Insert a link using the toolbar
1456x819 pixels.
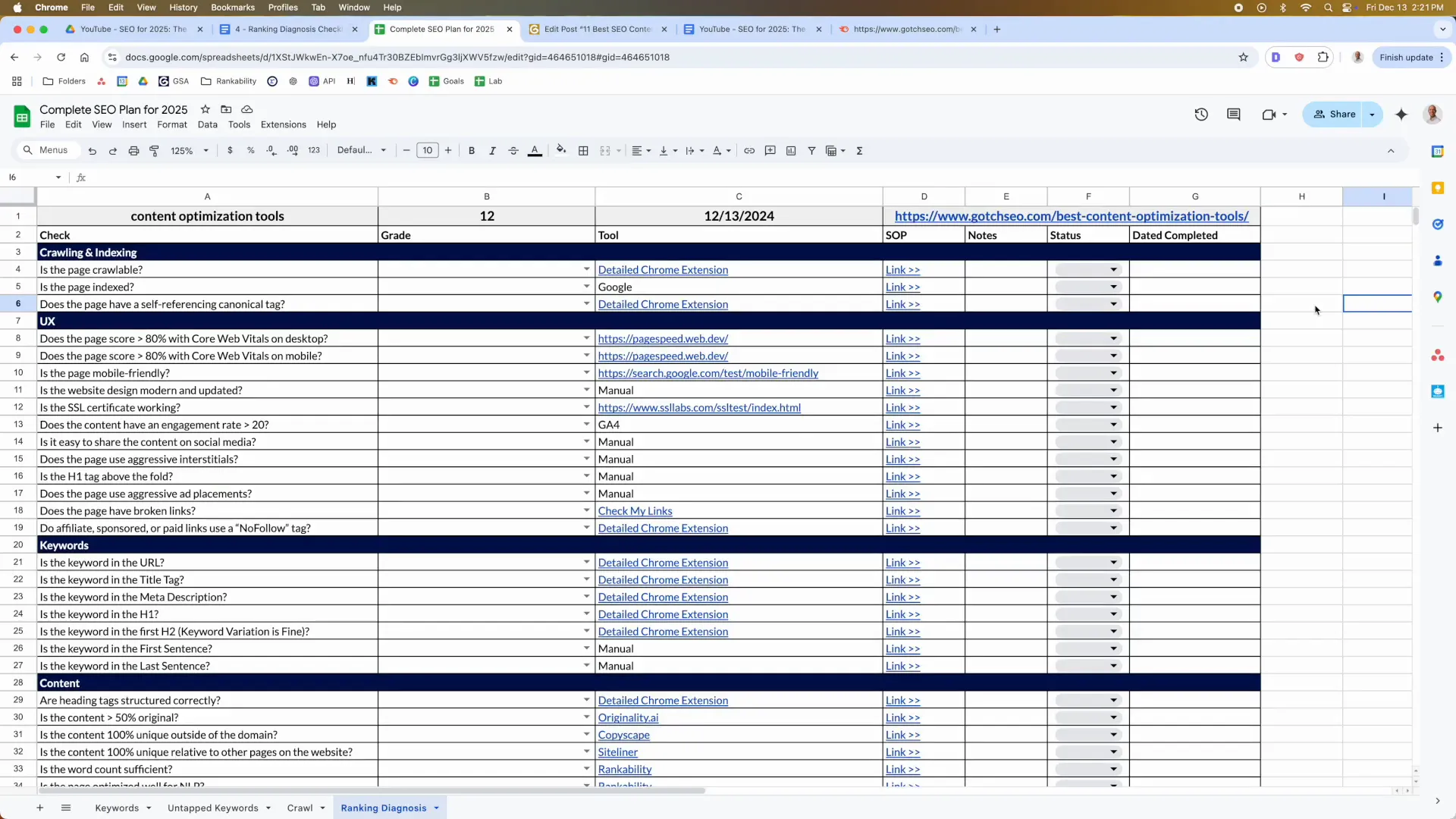(749, 150)
